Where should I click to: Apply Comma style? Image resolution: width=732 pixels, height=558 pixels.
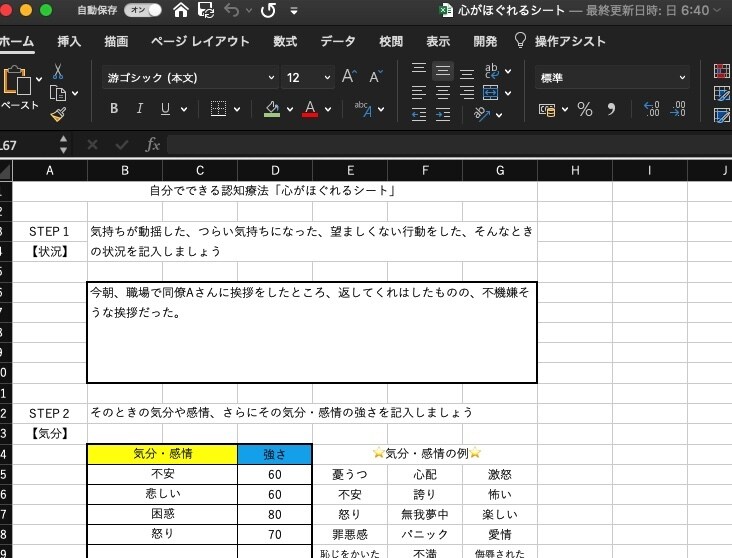612,109
